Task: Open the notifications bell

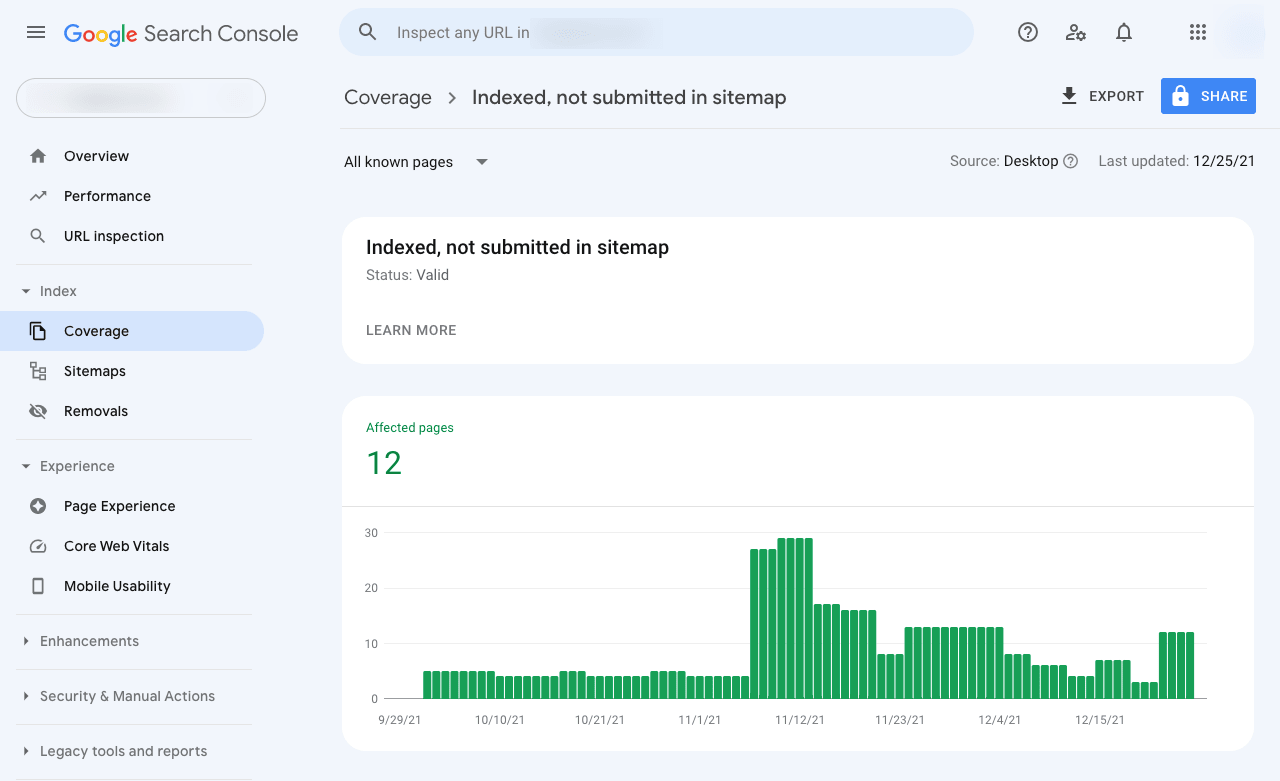Action: (x=1124, y=32)
